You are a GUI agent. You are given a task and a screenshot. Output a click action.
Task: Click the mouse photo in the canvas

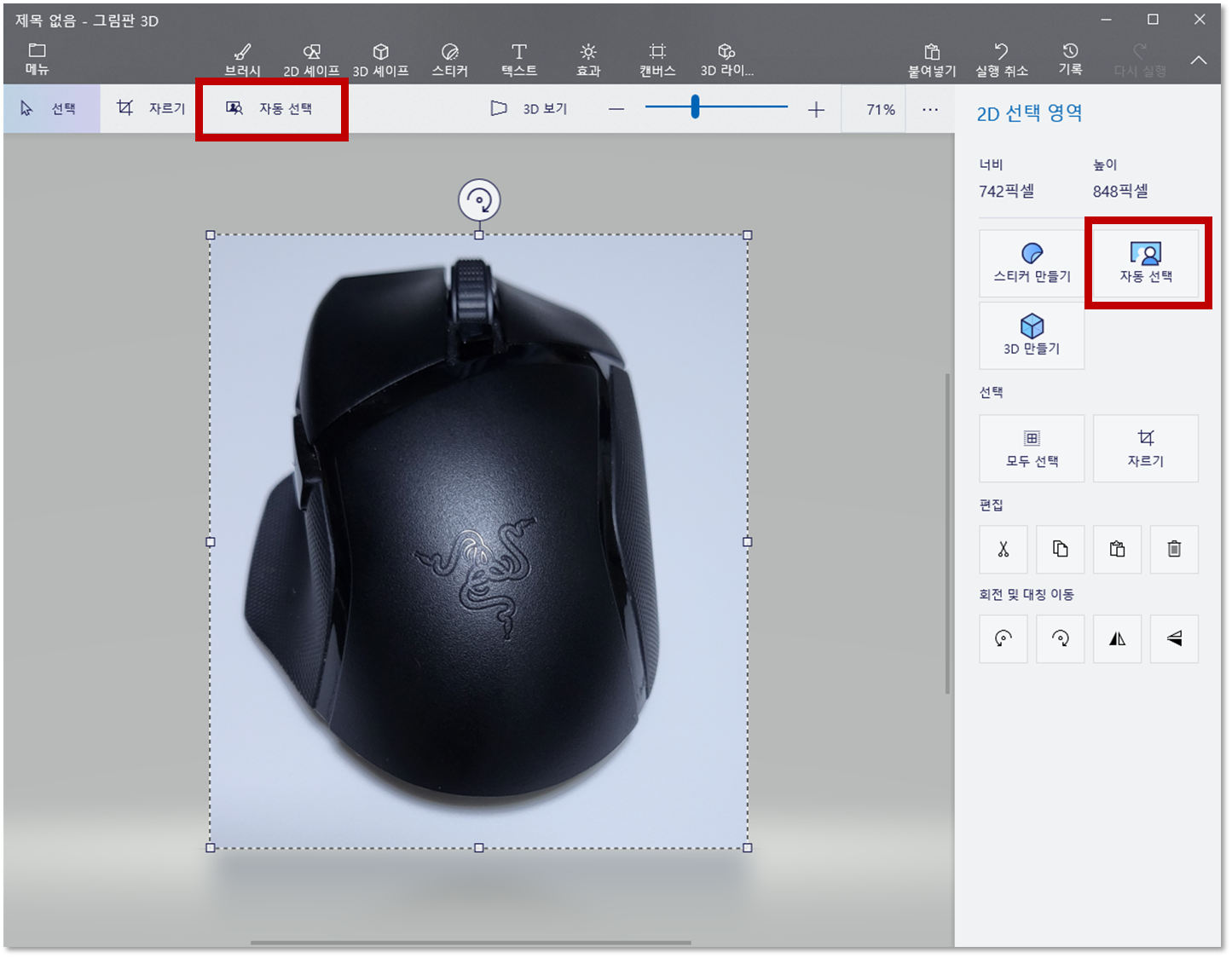[x=479, y=541]
